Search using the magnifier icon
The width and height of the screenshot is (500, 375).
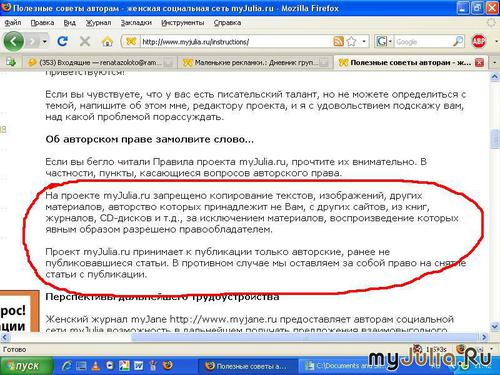tap(458, 42)
